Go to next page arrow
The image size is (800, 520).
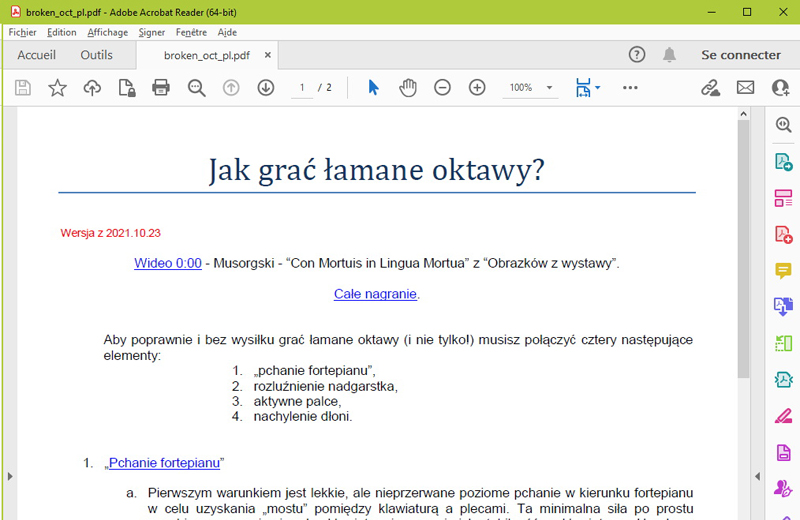click(265, 88)
